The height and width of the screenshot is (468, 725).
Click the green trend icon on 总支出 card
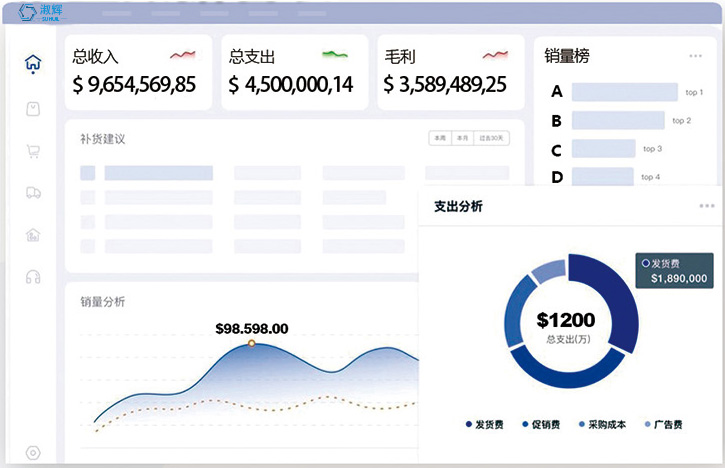[335, 55]
